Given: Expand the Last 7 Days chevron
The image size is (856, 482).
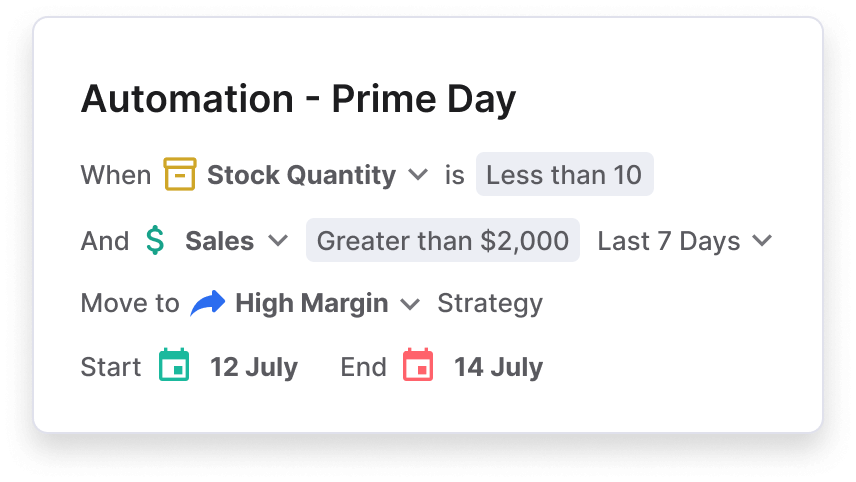Looking at the screenshot, I should 762,240.
